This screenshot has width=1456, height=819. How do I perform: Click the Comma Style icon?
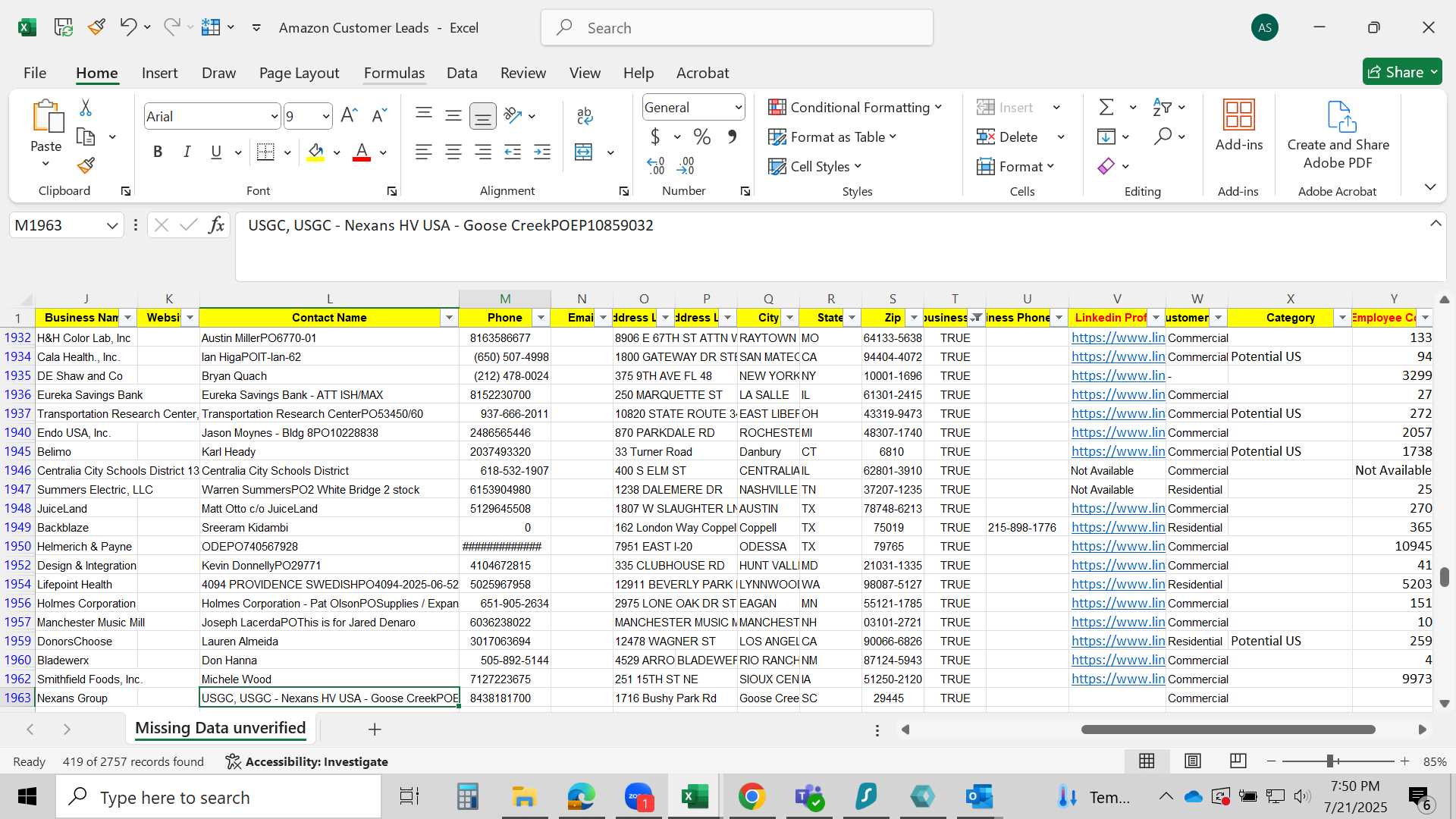coord(732,136)
